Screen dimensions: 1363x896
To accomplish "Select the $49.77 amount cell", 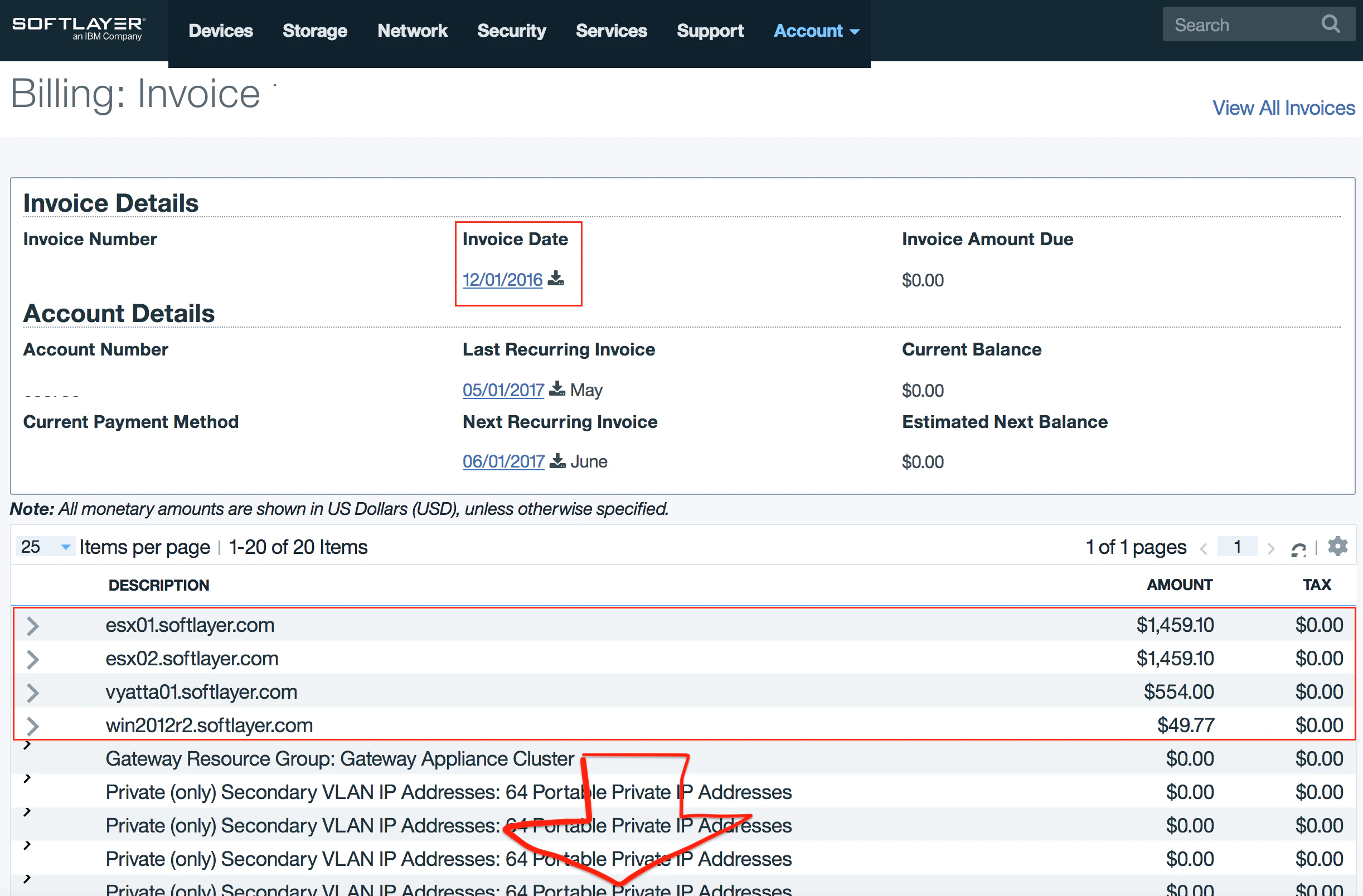I will [x=1186, y=725].
